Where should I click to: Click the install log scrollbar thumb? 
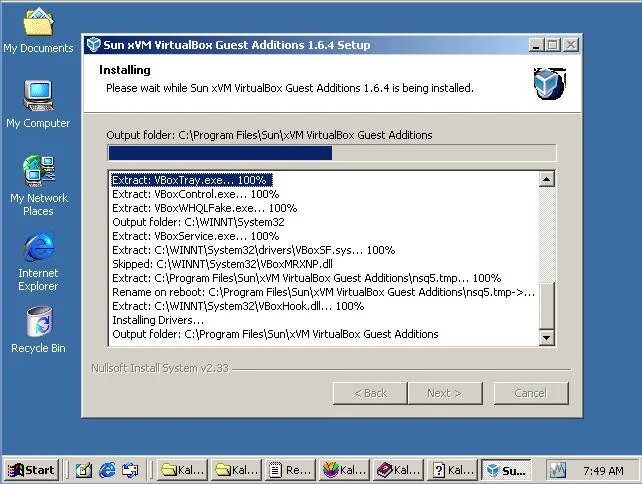547,305
